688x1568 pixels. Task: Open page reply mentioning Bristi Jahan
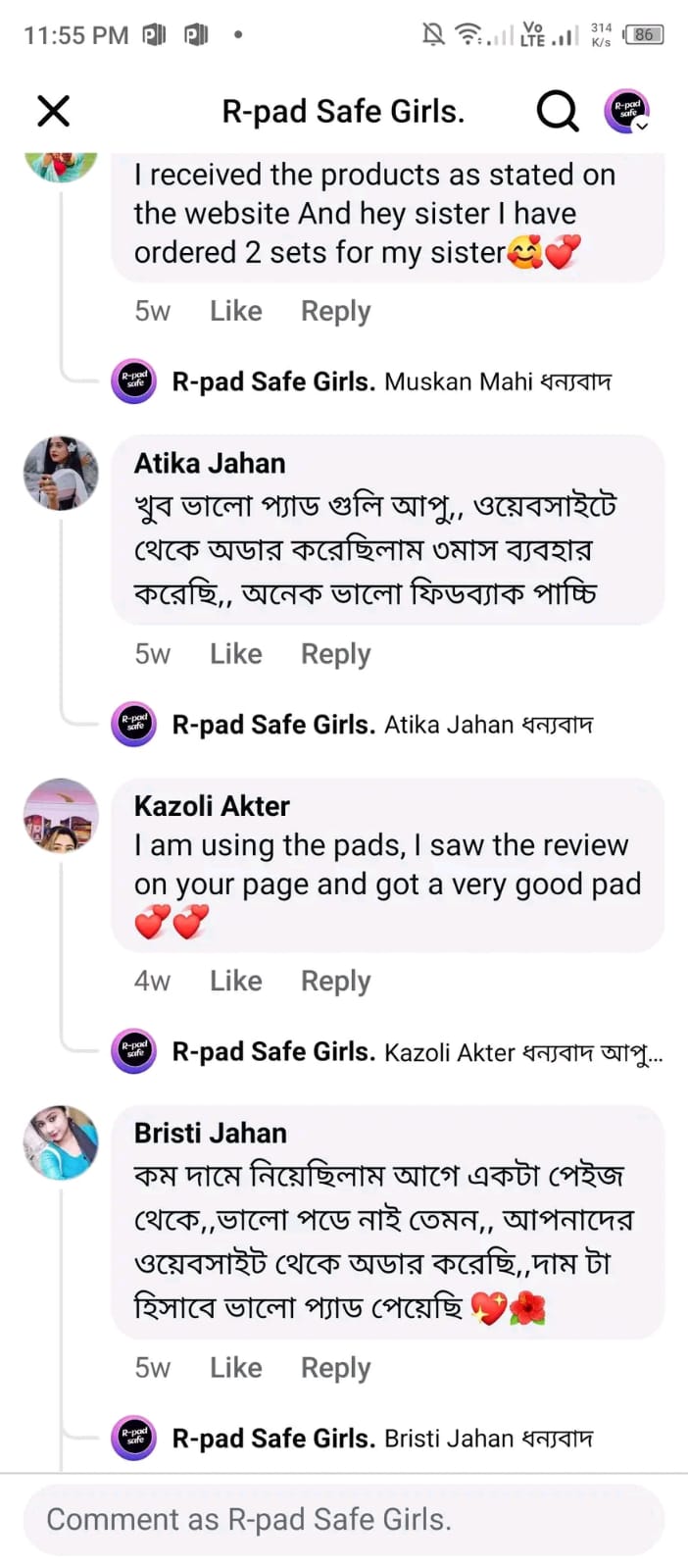pos(488,1439)
